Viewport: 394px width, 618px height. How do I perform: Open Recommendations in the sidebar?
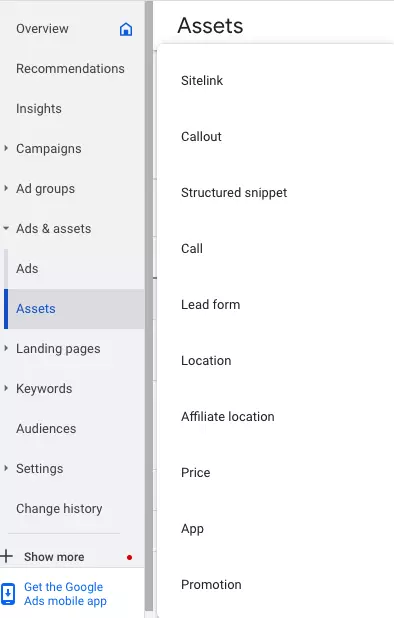[x=70, y=69]
